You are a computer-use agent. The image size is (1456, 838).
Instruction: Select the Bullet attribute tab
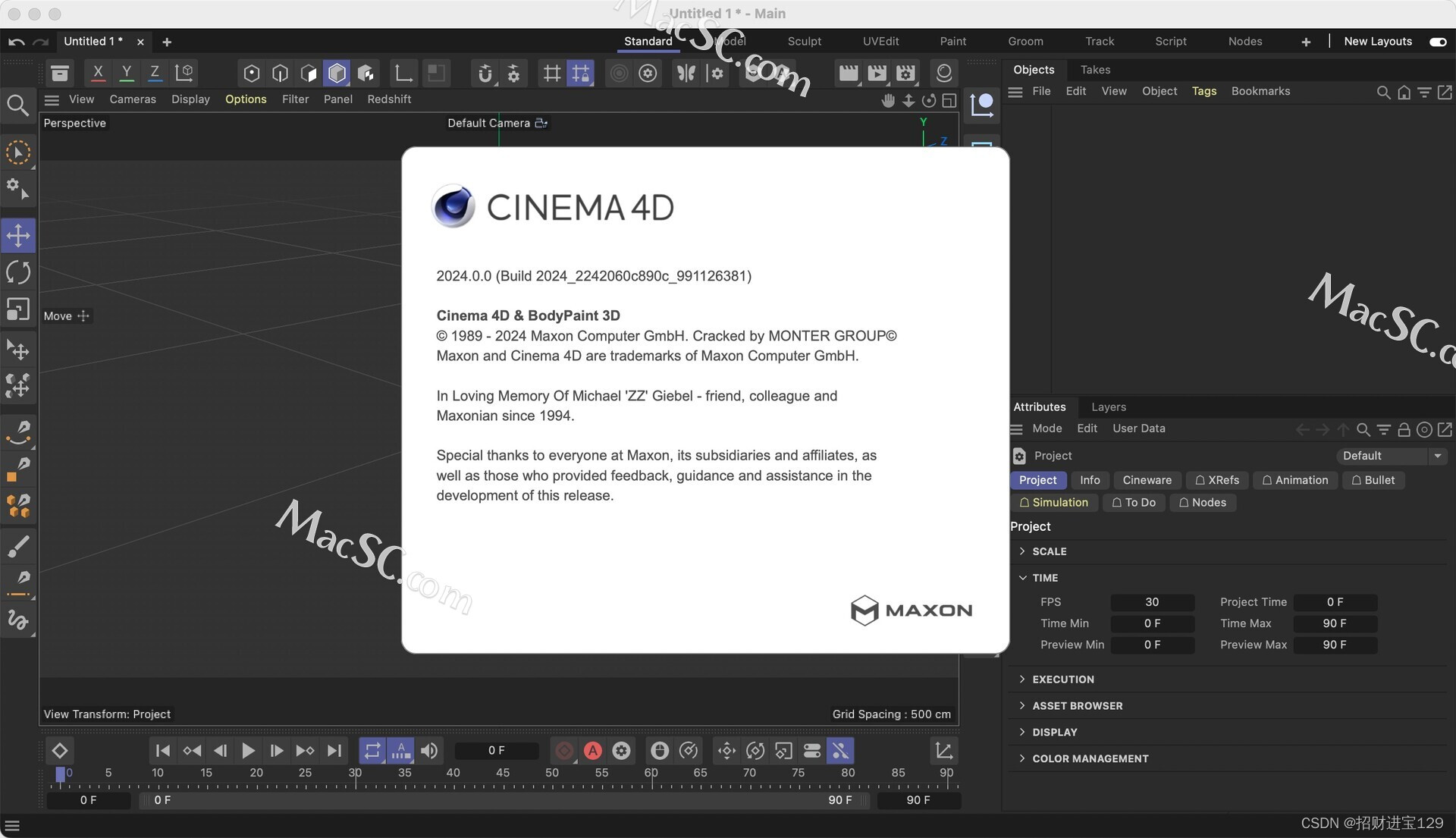tap(1373, 480)
